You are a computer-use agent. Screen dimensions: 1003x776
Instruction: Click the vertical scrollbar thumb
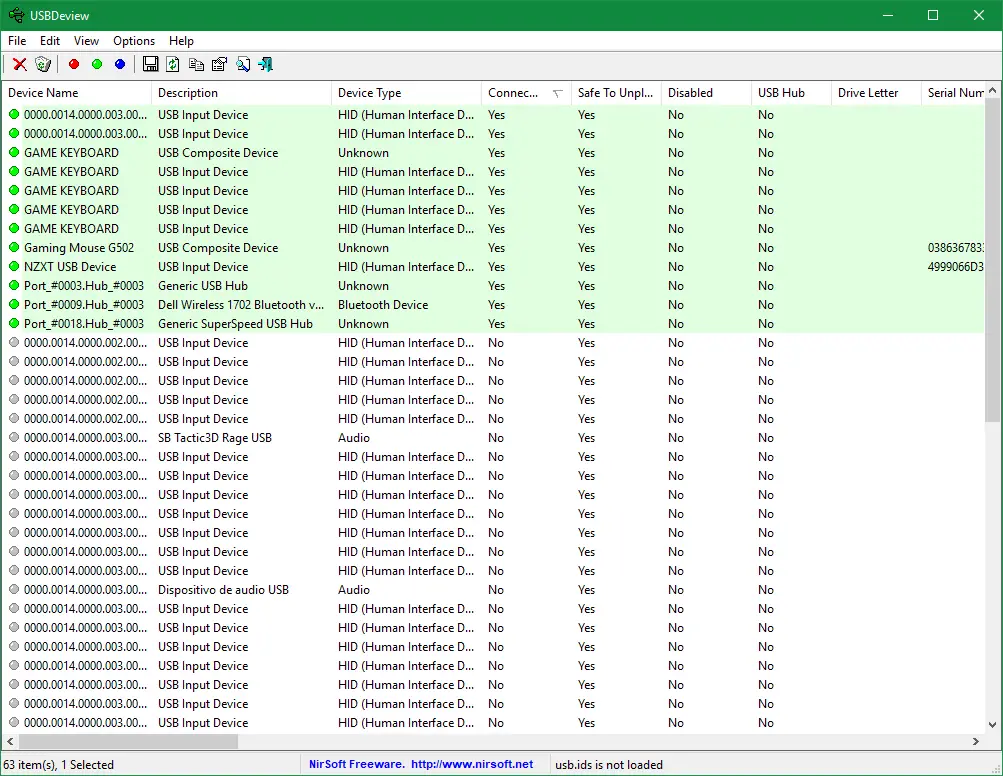click(992, 260)
